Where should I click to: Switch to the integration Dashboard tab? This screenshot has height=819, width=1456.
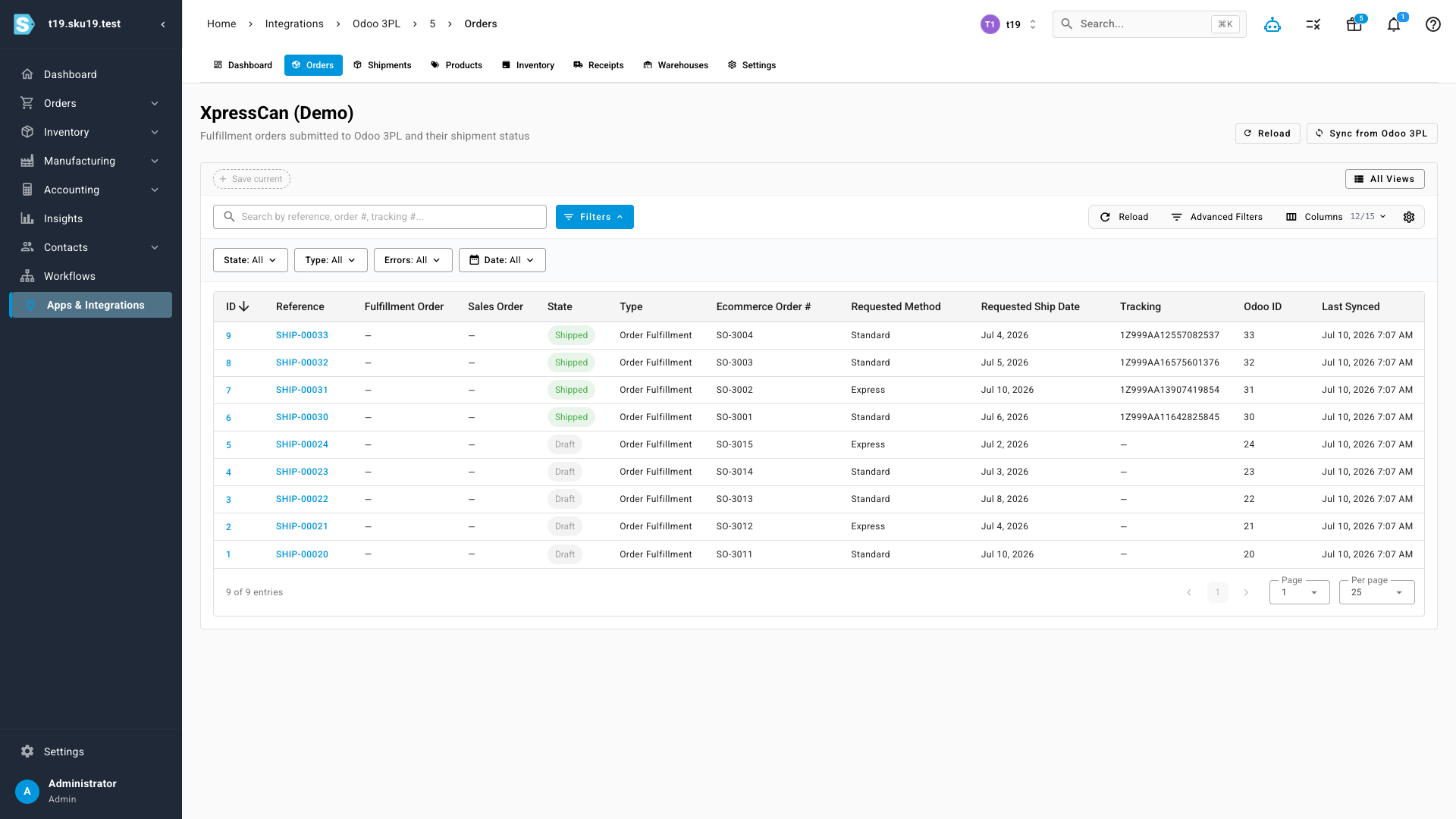pos(243,65)
